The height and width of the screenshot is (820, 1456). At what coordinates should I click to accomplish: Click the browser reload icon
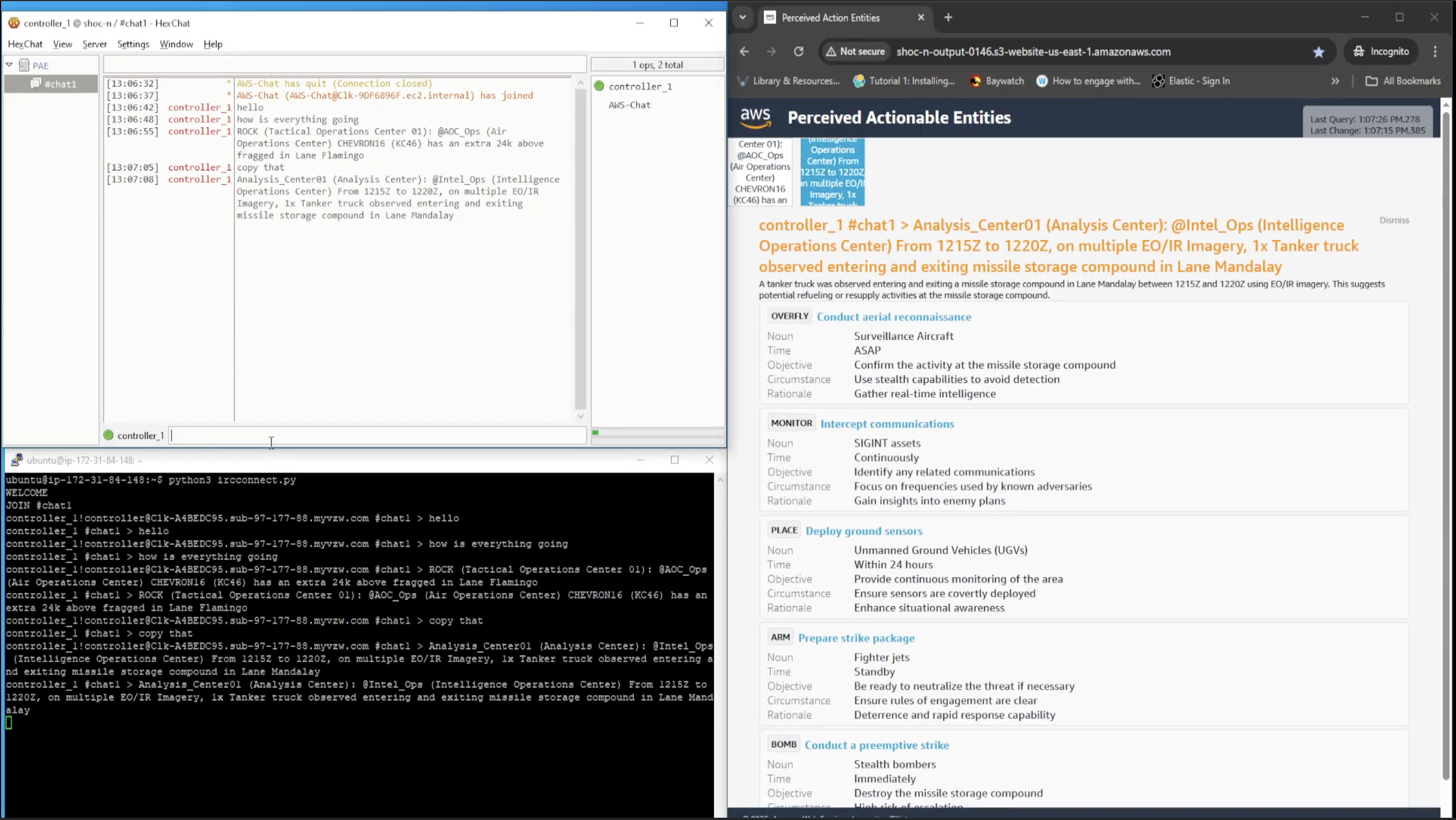point(798,51)
